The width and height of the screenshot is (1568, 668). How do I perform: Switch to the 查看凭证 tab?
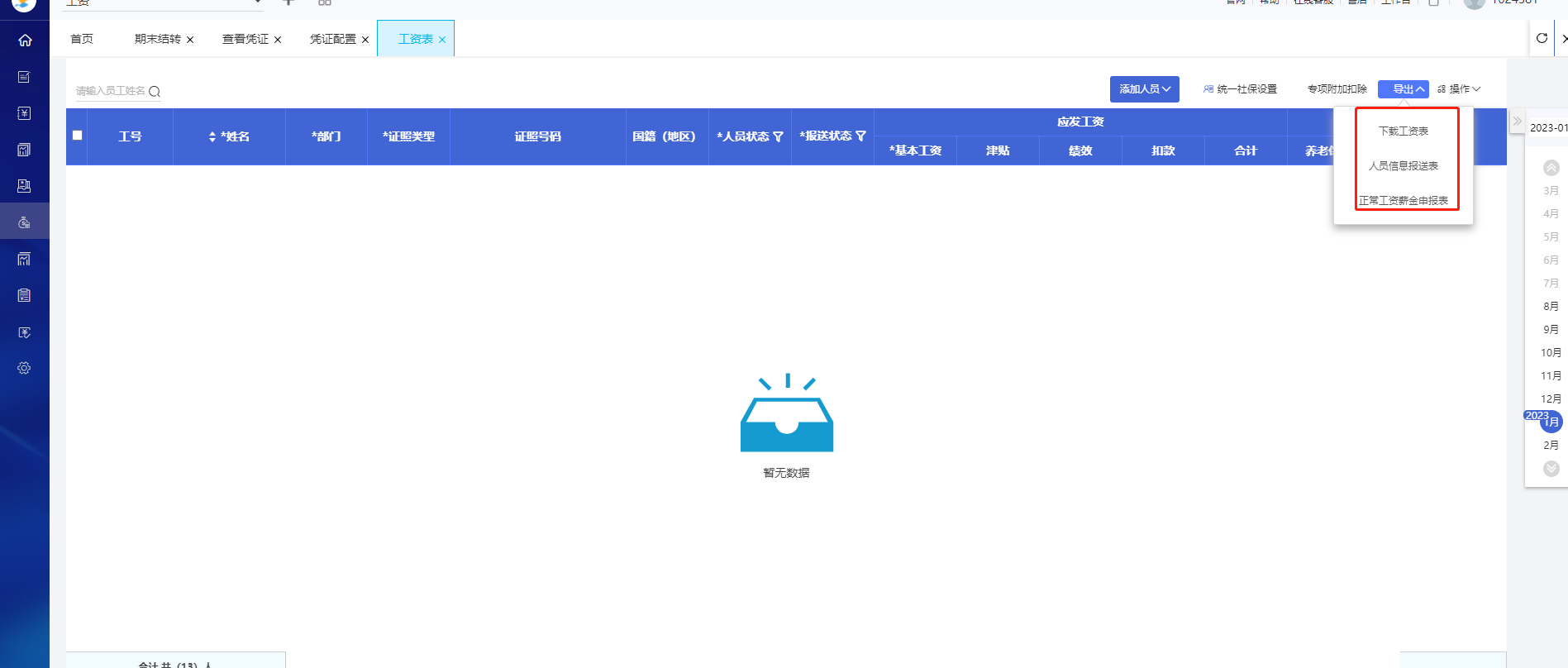coord(245,39)
